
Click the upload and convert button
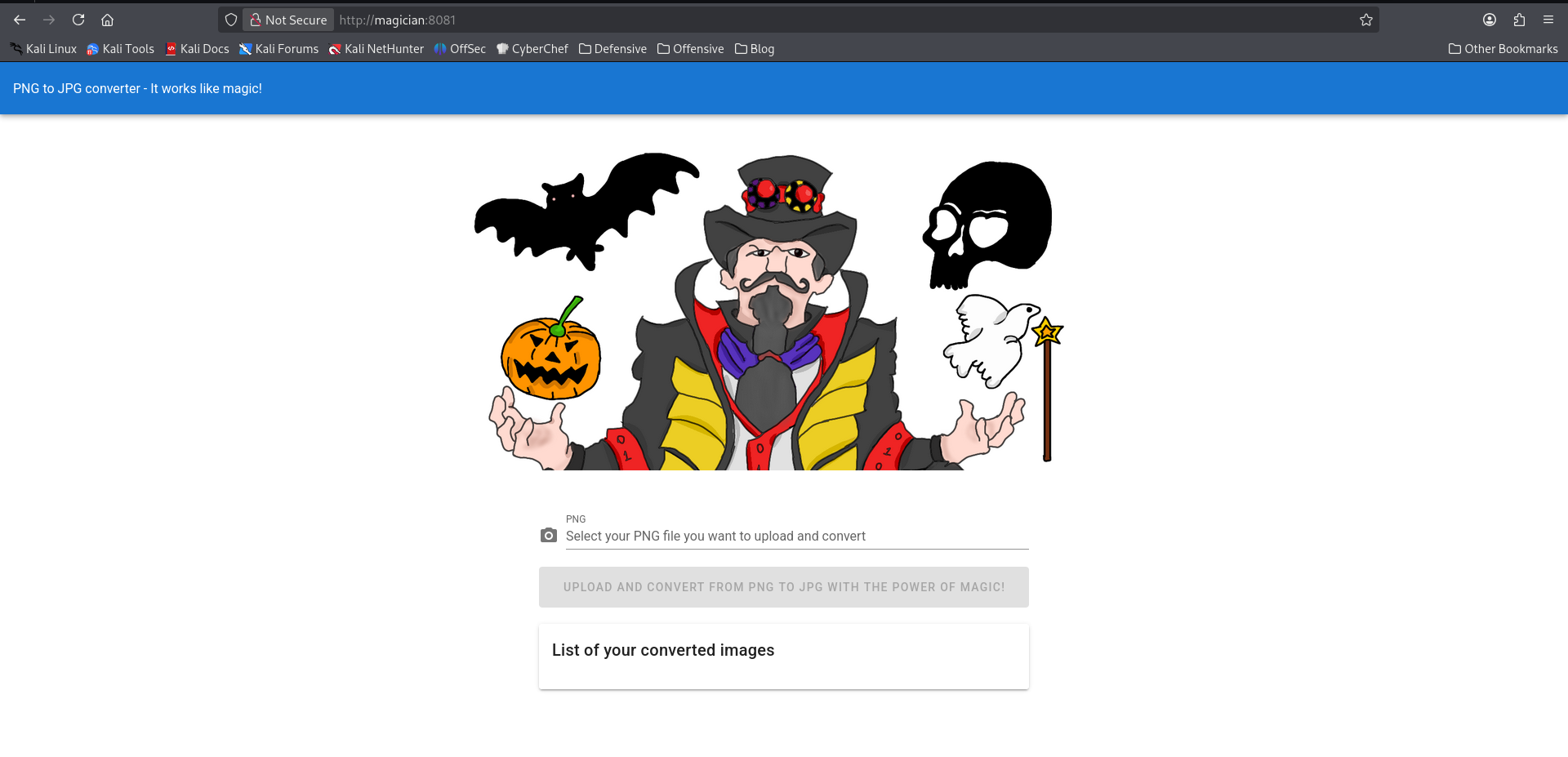point(783,587)
